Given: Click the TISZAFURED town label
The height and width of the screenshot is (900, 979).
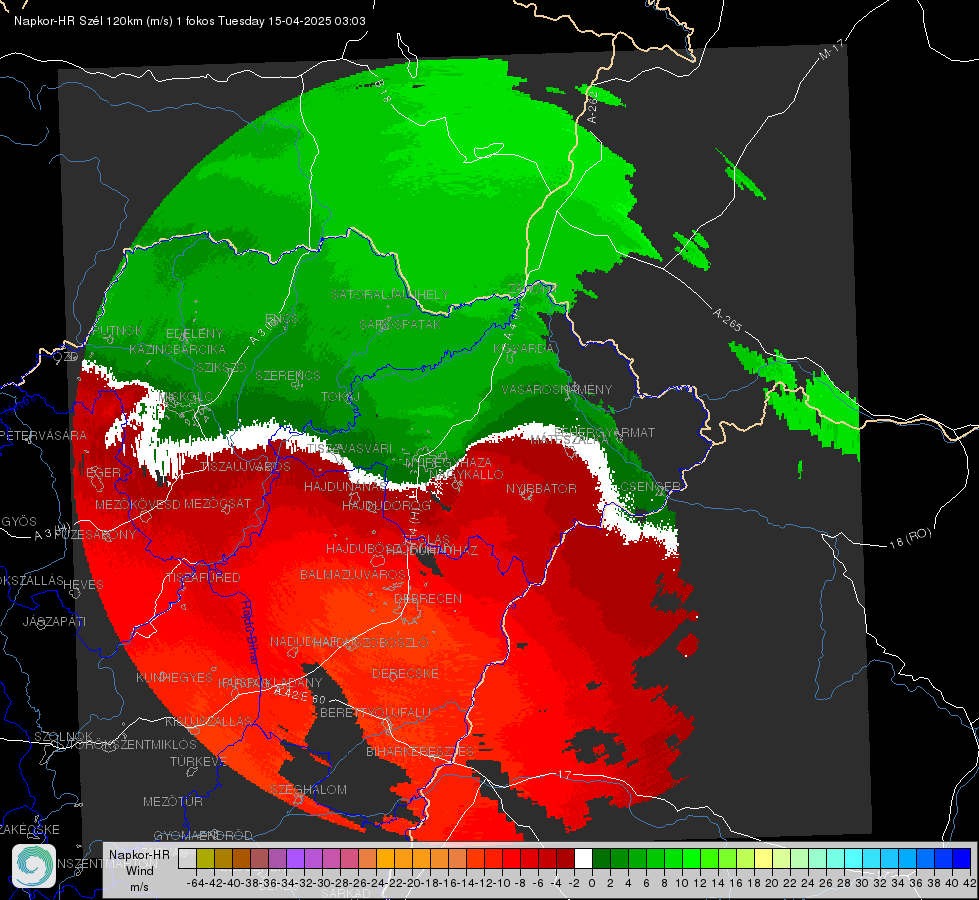Looking at the screenshot, I should click(x=204, y=578).
